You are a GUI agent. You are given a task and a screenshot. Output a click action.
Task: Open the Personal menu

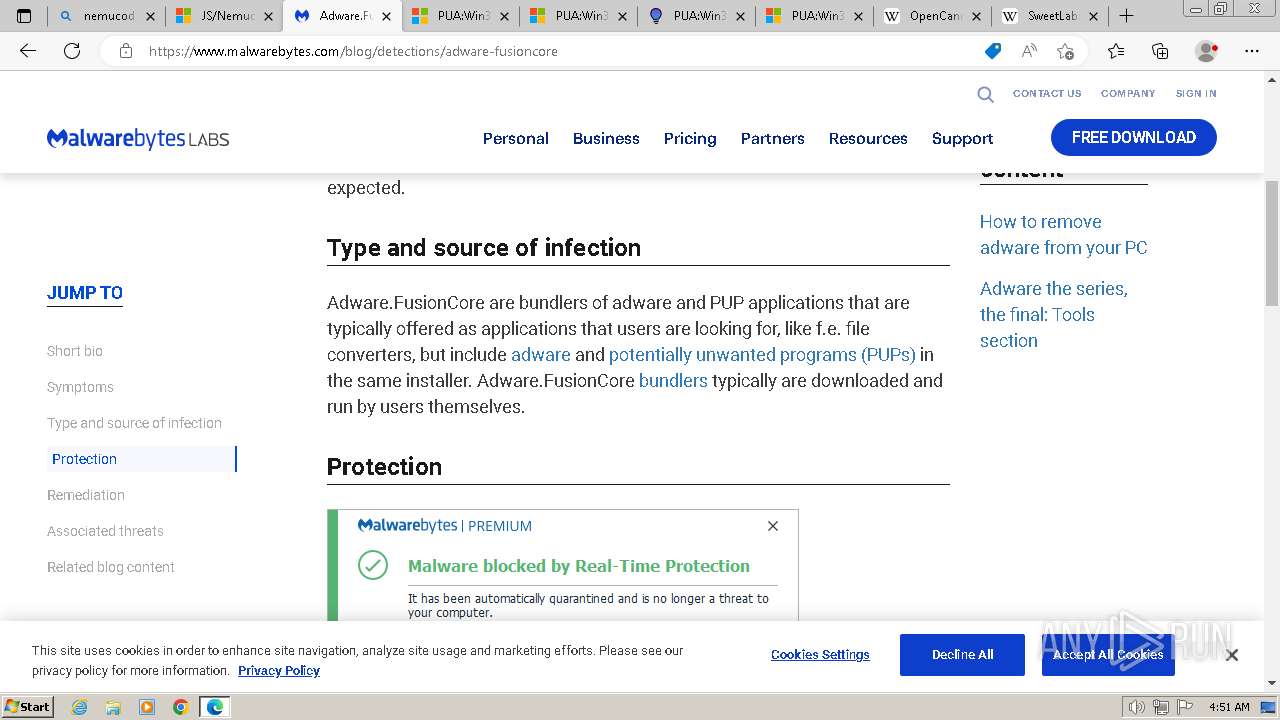pos(516,138)
